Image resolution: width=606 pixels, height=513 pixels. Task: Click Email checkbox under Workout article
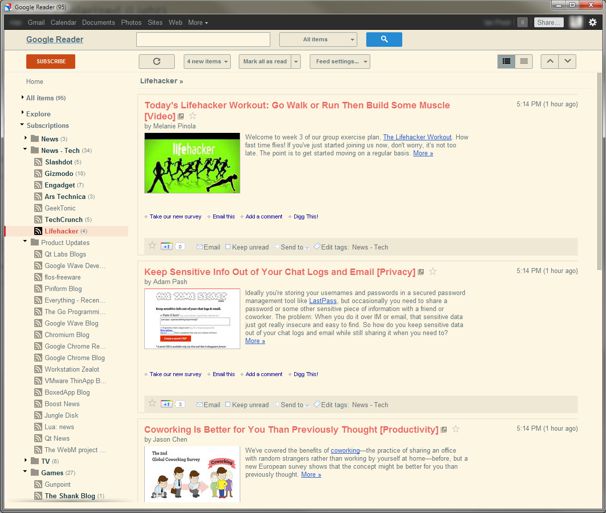[x=199, y=247]
